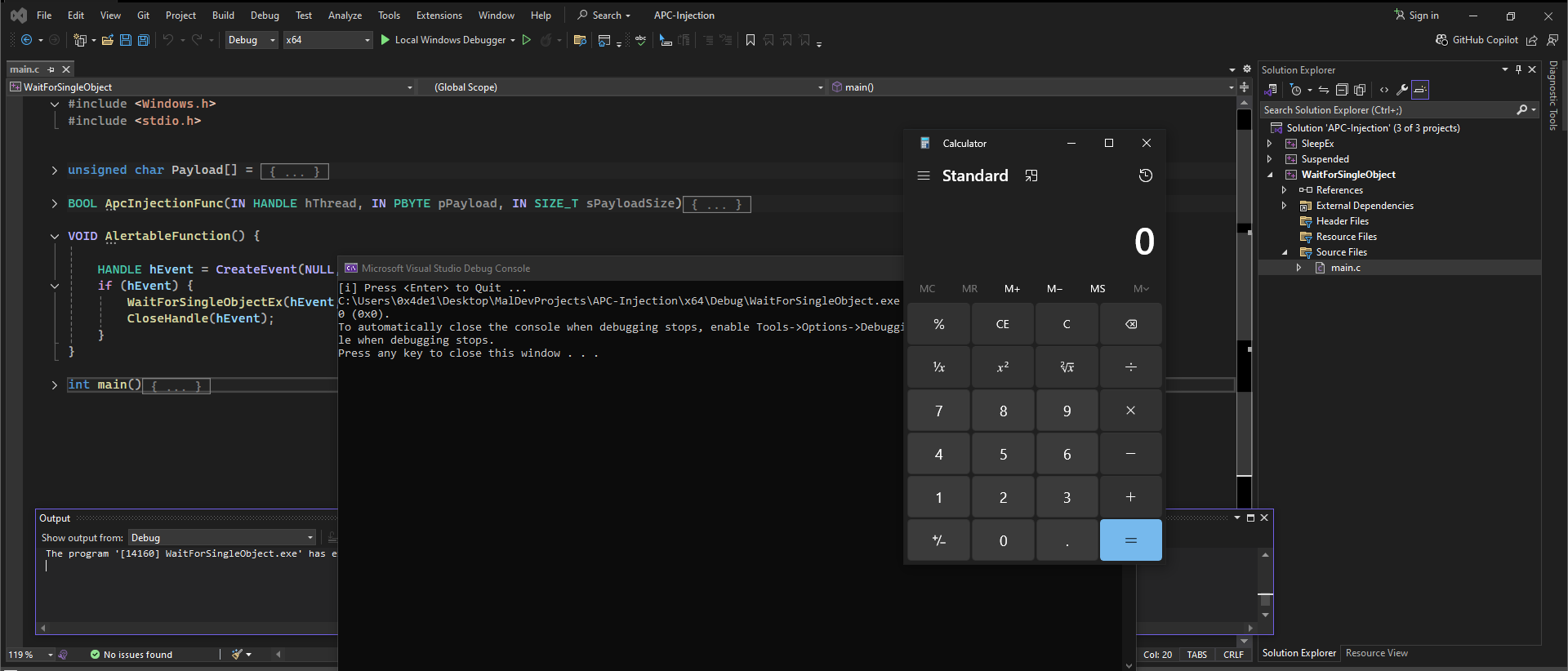
Task: Click the Save icon in toolbar
Action: pos(126,40)
